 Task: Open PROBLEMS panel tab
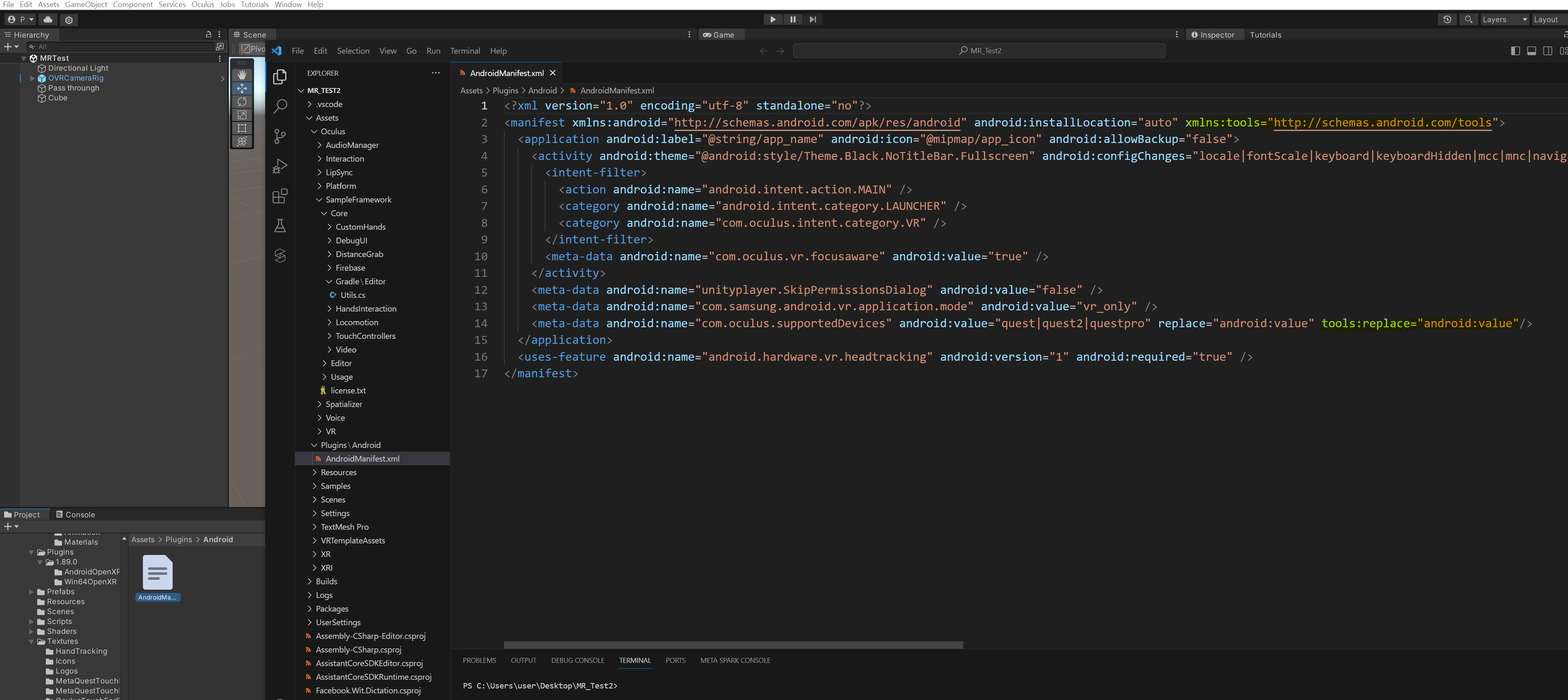coord(479,660)
